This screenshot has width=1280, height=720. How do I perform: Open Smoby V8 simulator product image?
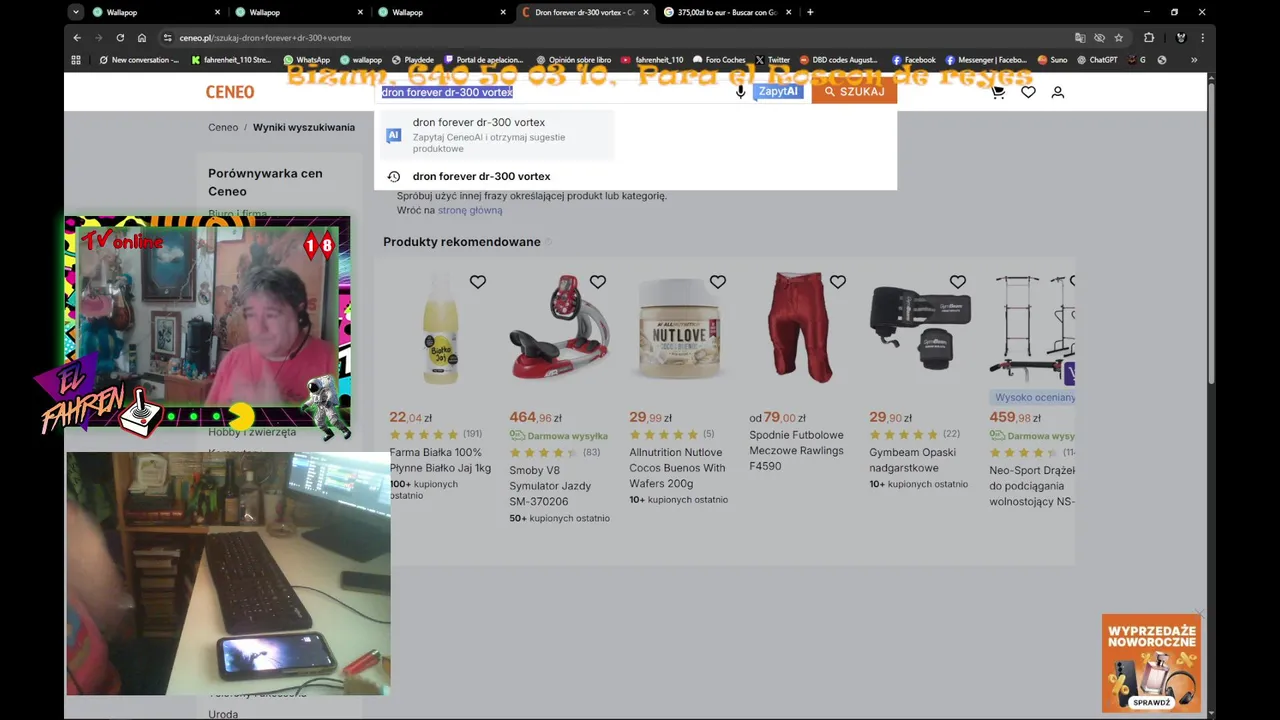tap(557, 328)
